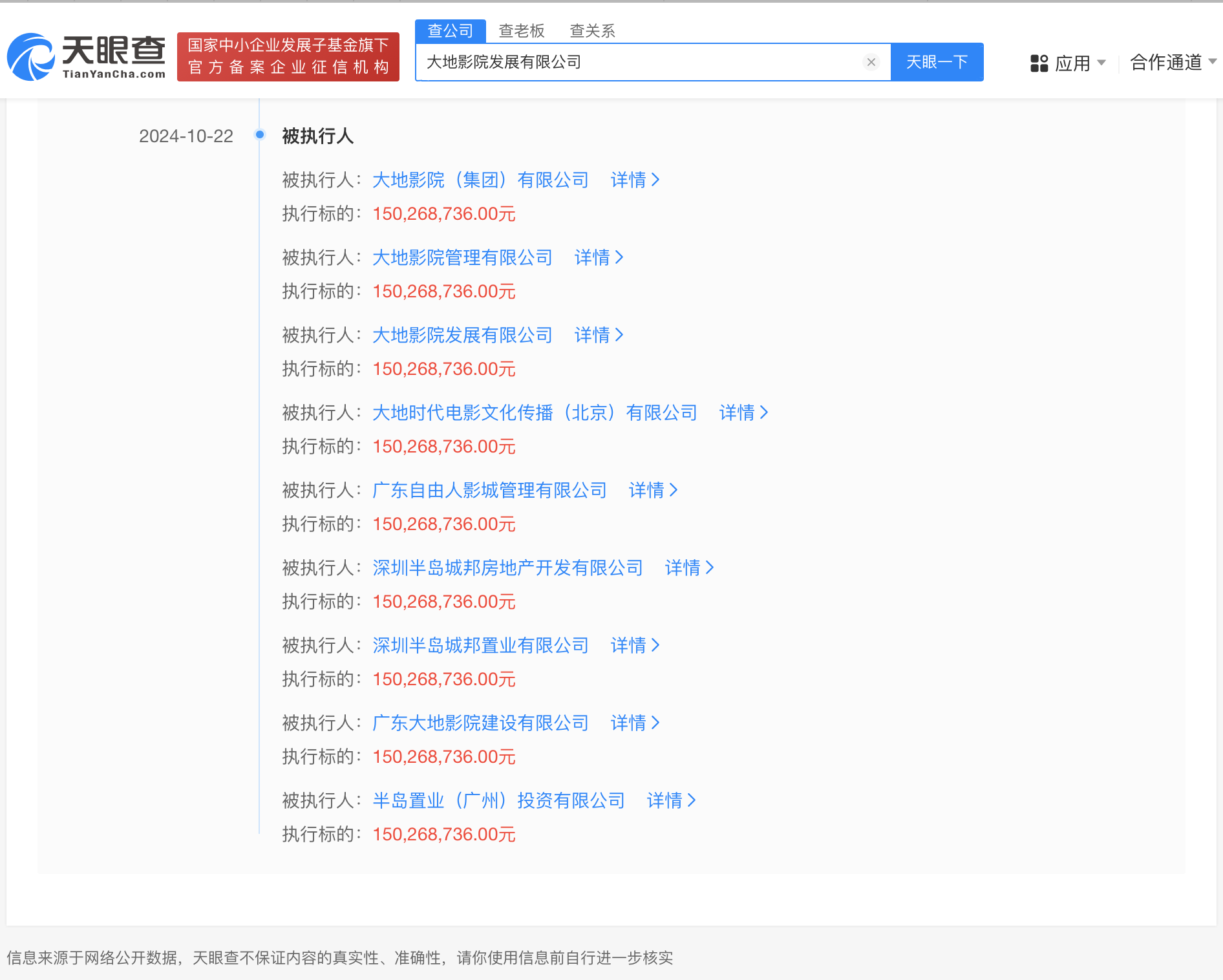
Task: Switch to the 查关系 tab
Action: 592,30
